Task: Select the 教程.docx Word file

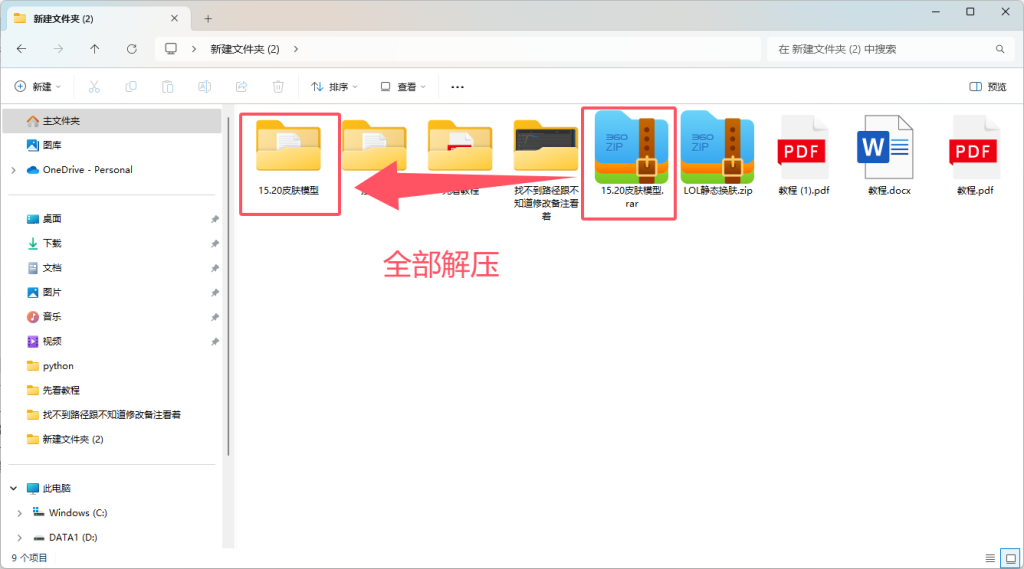Action: [x=889, y=155]
